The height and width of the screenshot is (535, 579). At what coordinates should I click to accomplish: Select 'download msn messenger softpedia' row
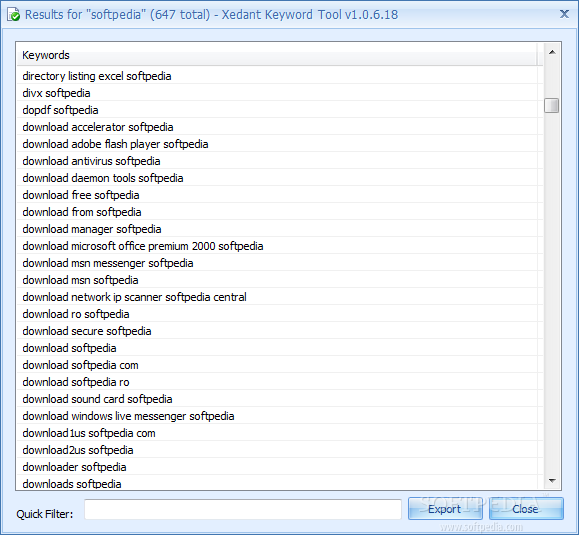pos(280,263)
